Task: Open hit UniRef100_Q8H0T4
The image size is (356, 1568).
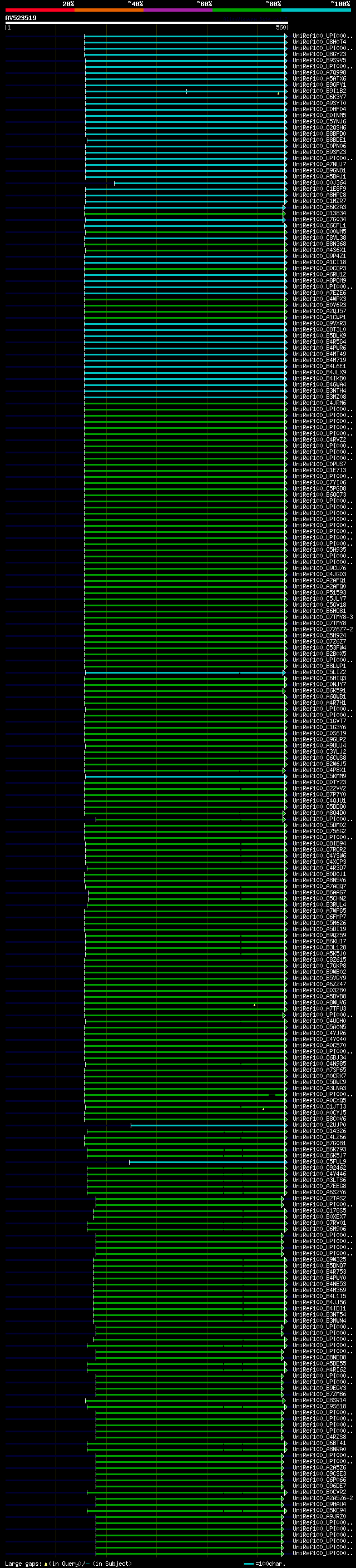Action: click(x=319, y=42)
